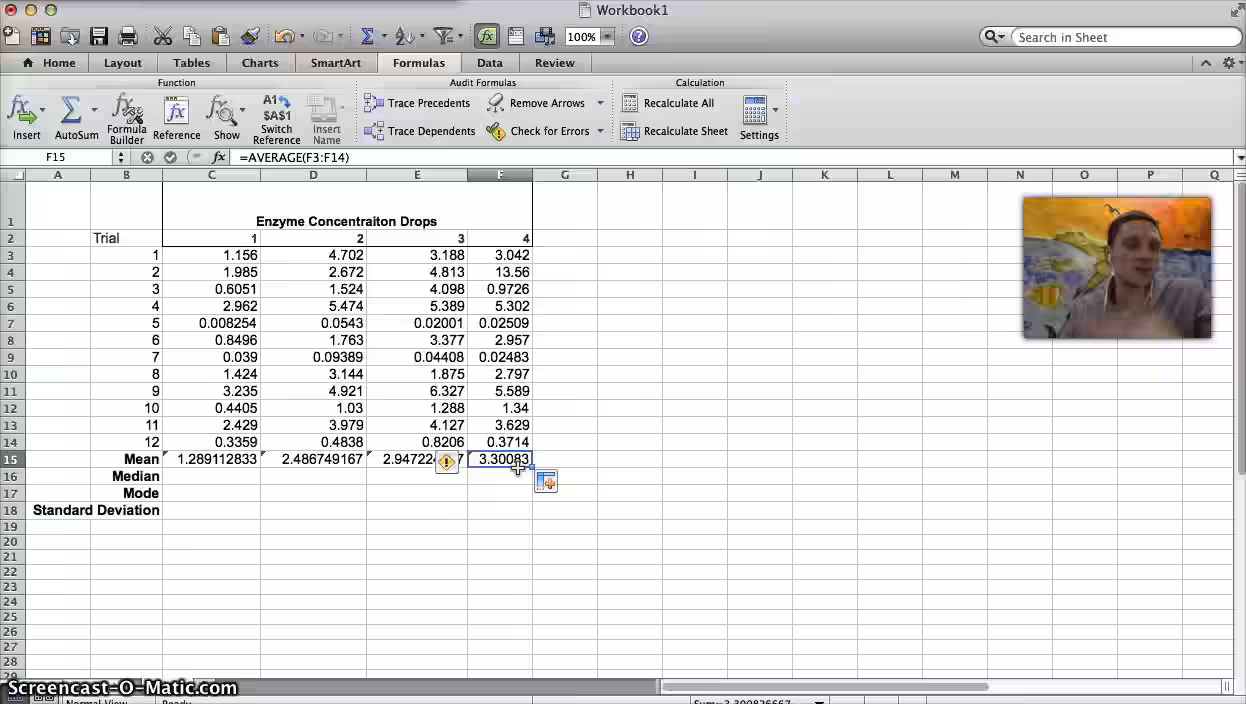This screenshot has height=704, width=1246.
Task: Pick the Format Painter brush
Action: pos(250,37)
